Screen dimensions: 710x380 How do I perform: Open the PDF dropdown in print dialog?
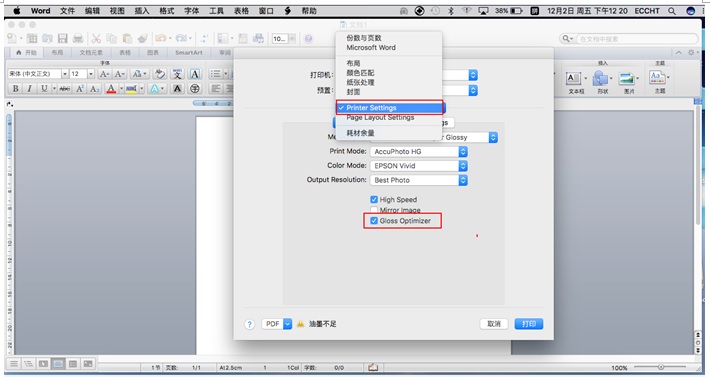coord(277,324)
